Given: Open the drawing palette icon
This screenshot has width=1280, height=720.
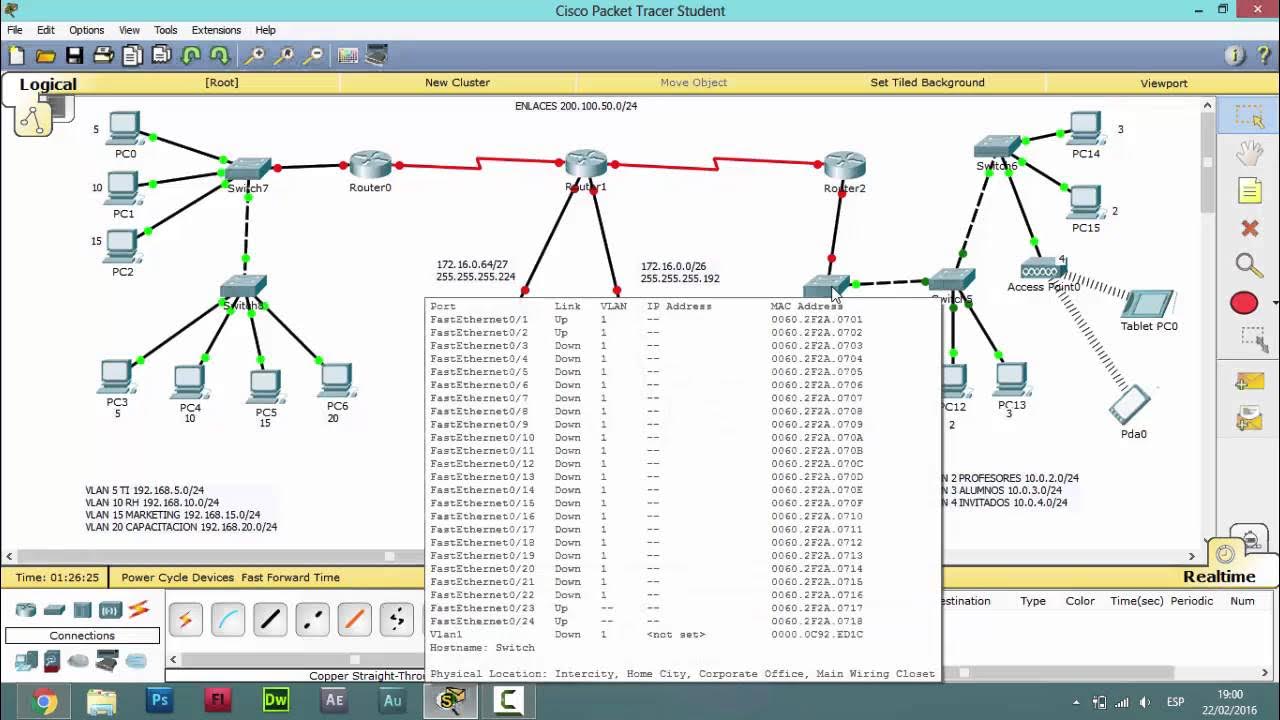Looking at the screenshot, I should (x=348, y=56).
